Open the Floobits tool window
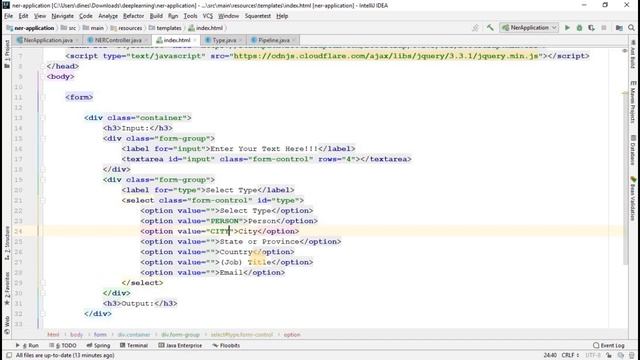 (226, 345)
